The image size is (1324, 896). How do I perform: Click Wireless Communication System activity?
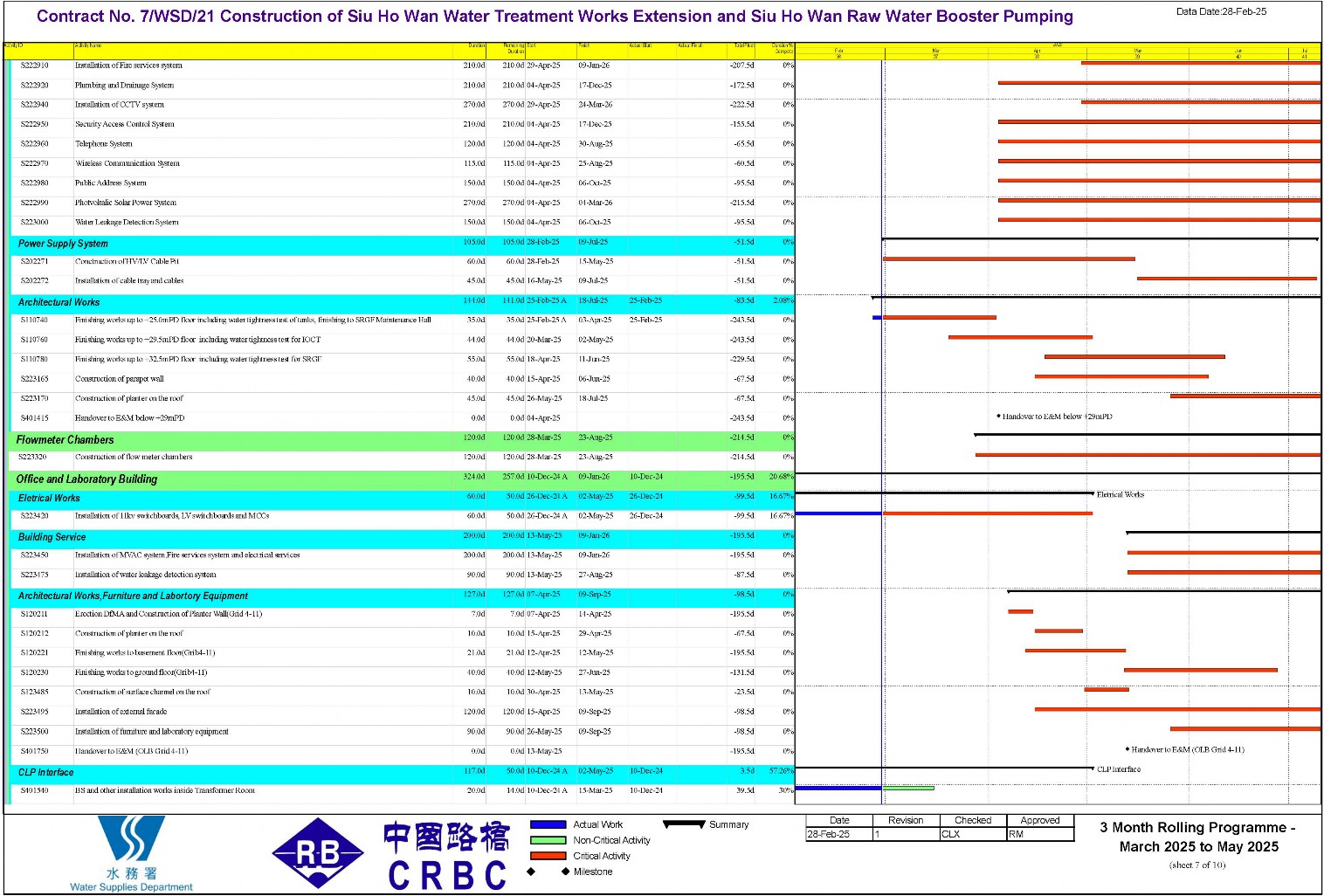[128, 163]
